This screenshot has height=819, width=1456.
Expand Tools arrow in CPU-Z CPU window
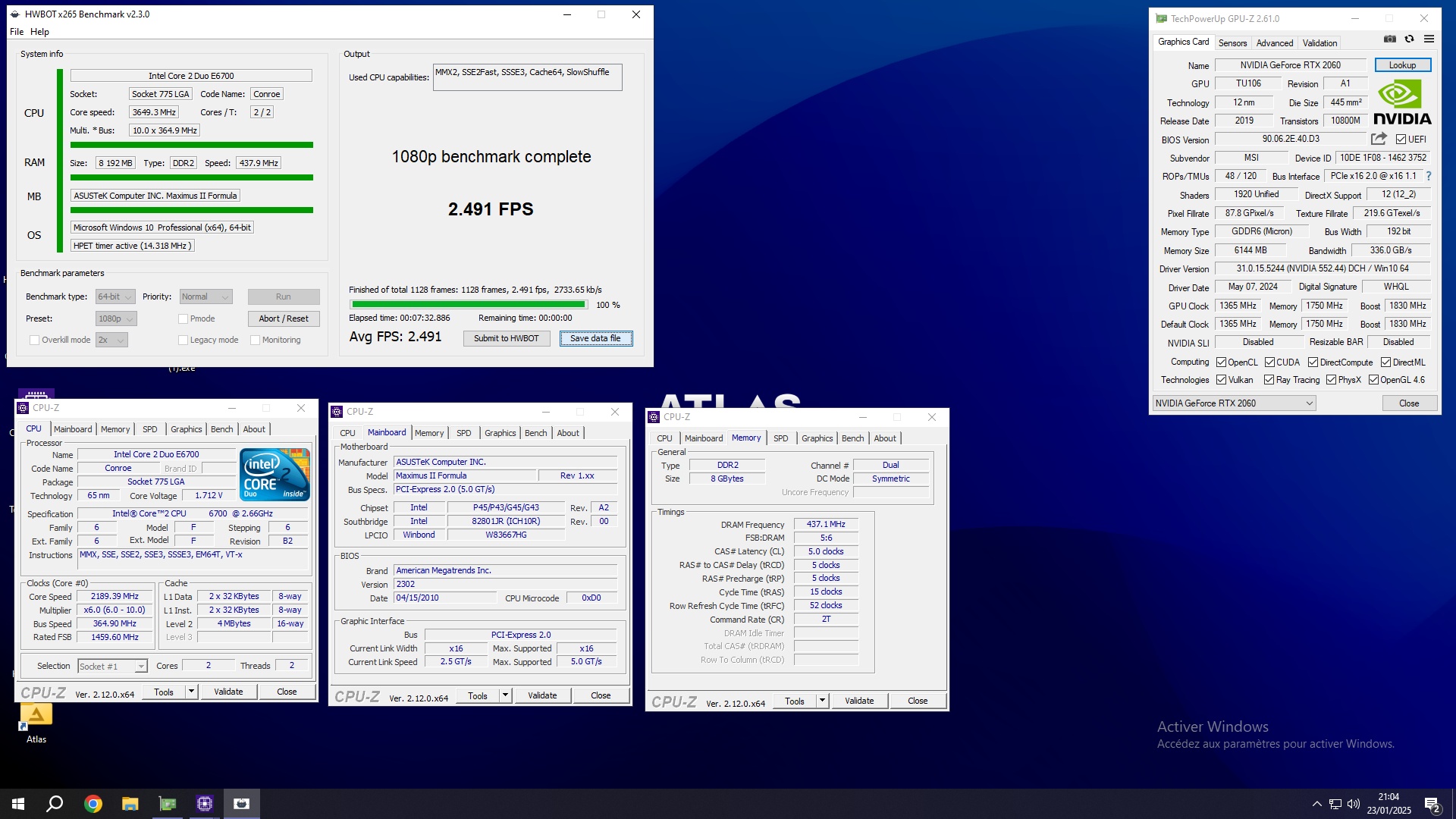[191, 692]
